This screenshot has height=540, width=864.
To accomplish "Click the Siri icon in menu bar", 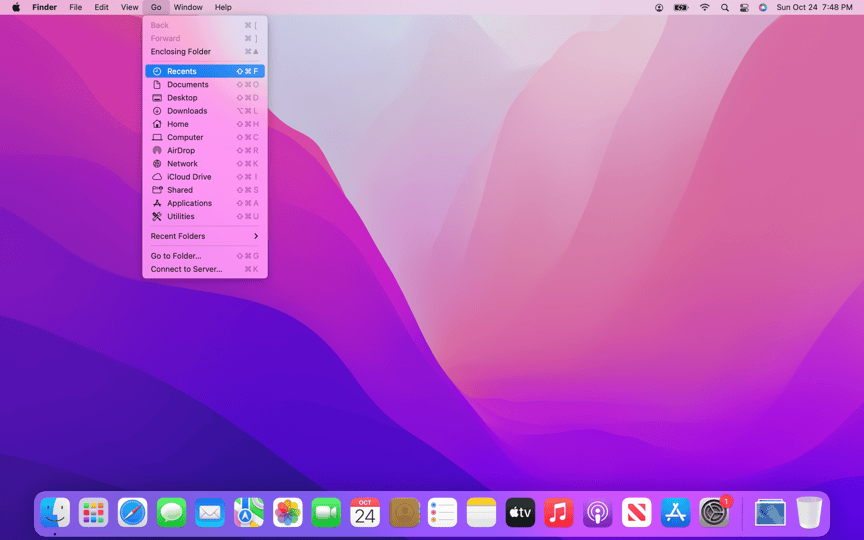I will click(763, 8).
